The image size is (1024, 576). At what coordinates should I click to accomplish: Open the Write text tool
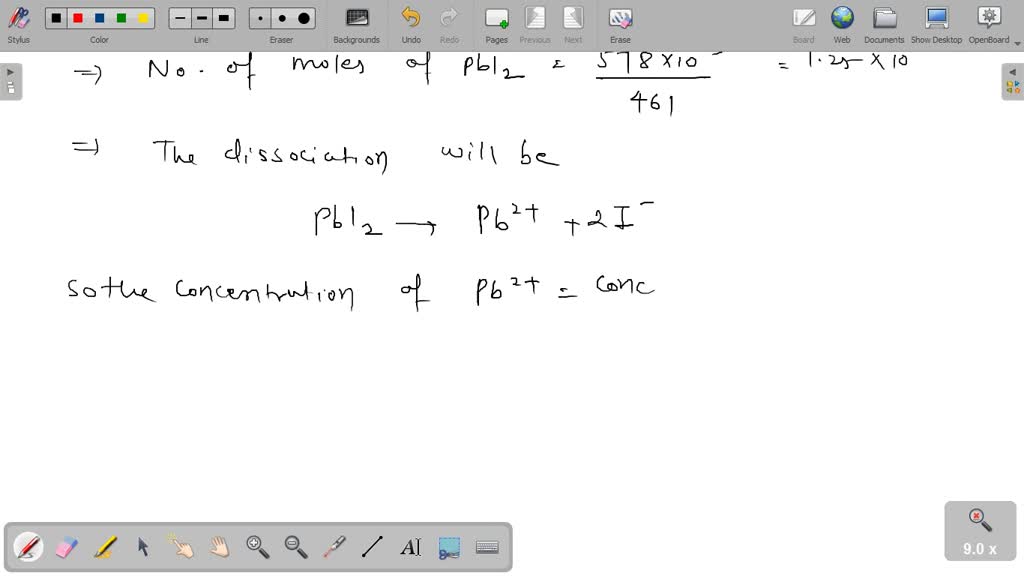pyautogui.click(x=411, y=546)
